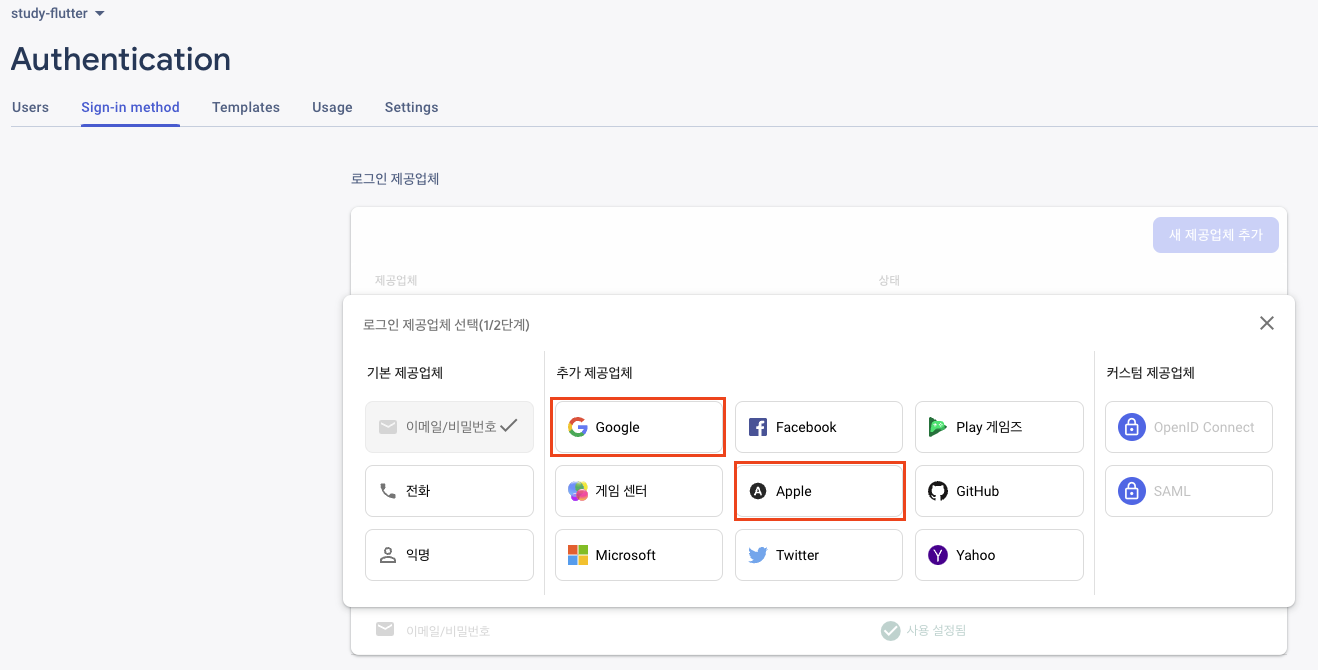Click the Authentication page title
The image size is (1318, 670).
click(121, 59)
